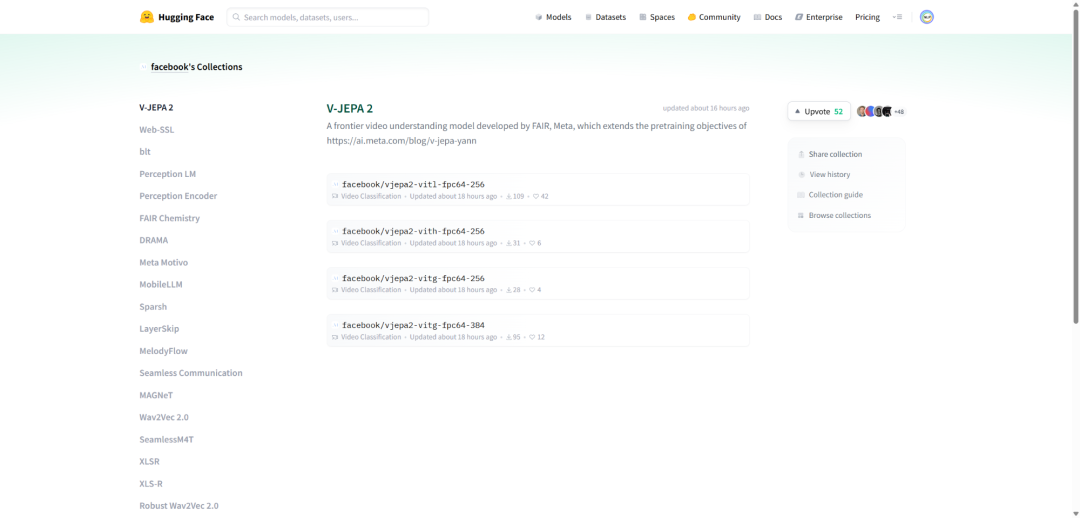Select the blt collection
This screenshot has width=1080, height=518.
[x=145, y=152]
